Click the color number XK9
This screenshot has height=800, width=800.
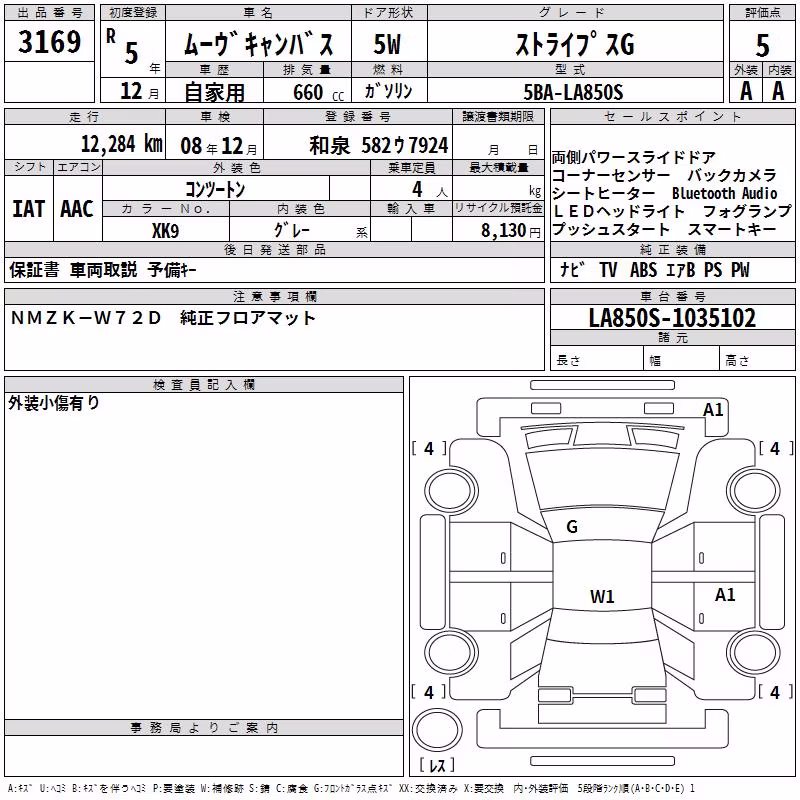click(165, 231)
